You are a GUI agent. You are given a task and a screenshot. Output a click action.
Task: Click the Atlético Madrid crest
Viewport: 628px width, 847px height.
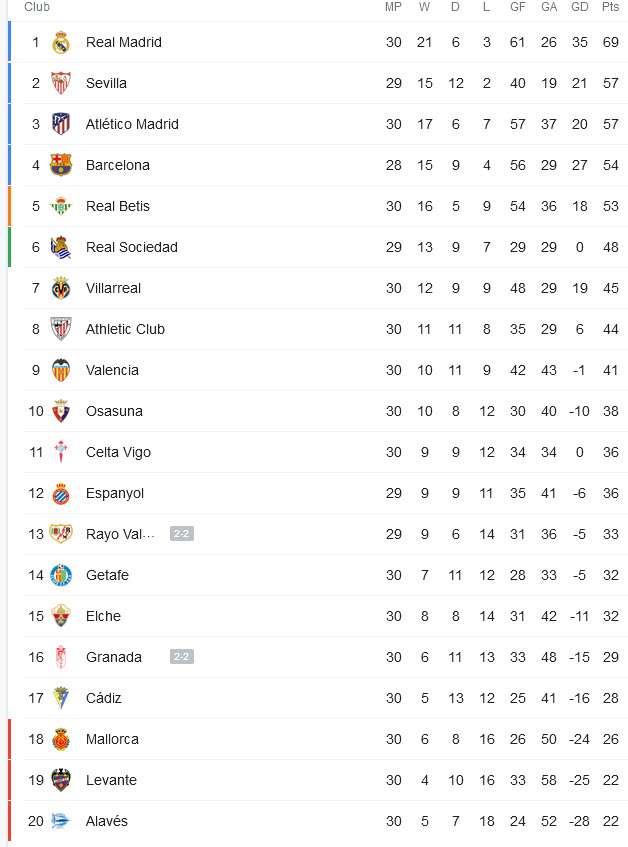(x=61, y=124)
